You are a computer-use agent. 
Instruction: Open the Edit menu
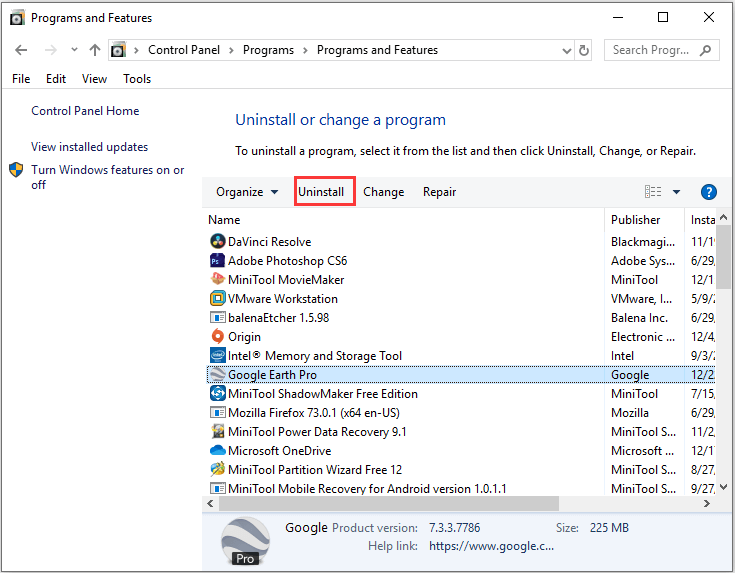click(x=56, y=79)
